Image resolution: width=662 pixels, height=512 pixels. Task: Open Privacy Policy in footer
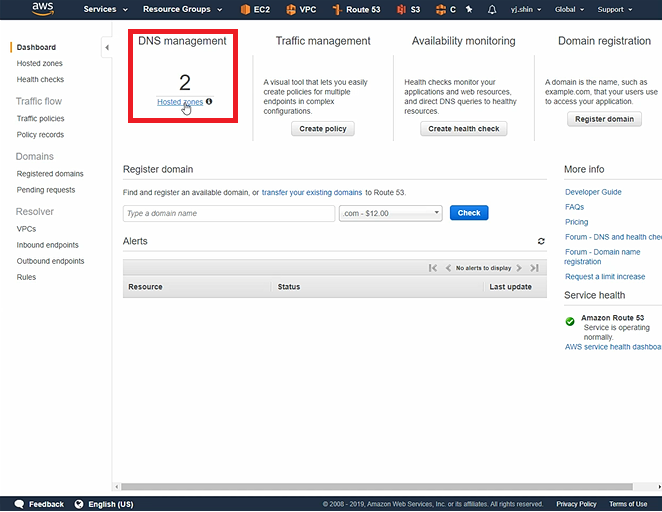tap(576, 504)
